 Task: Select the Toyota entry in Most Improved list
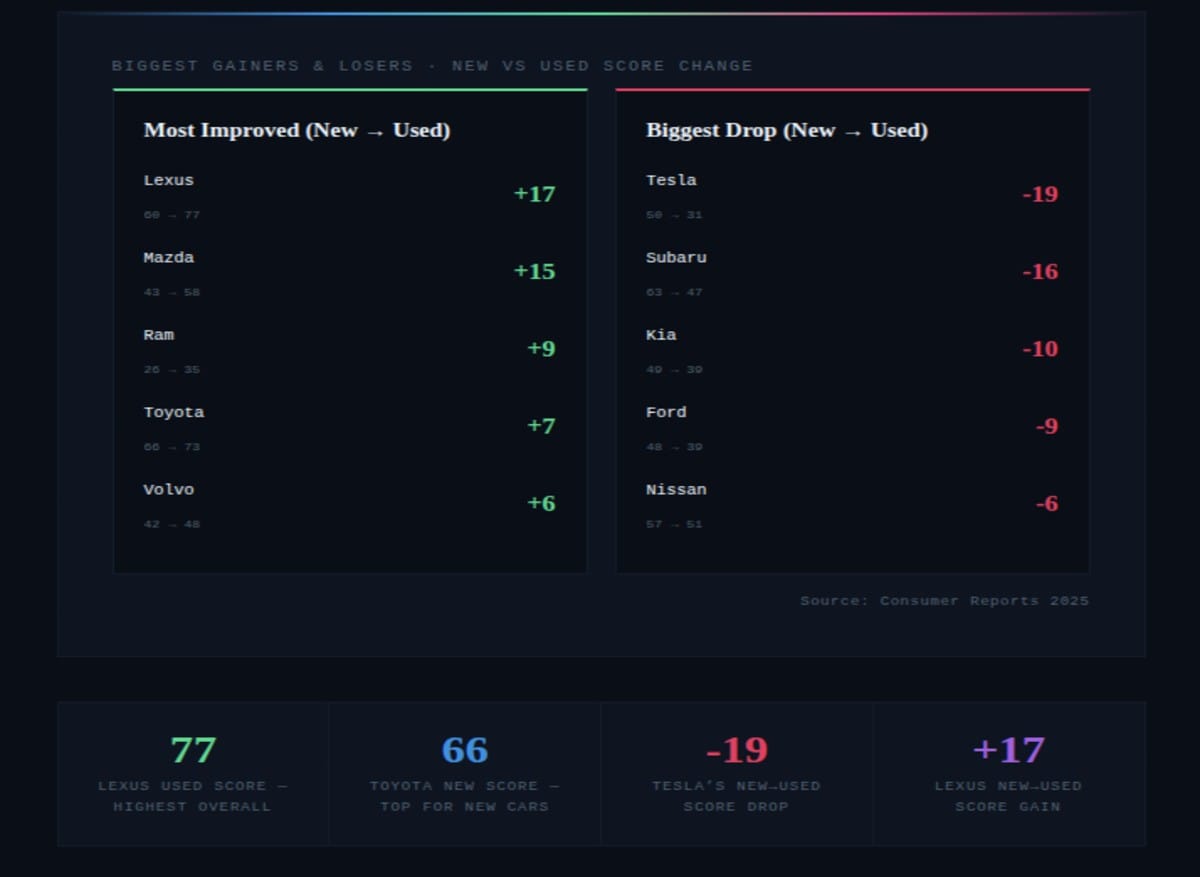point(174,412)
